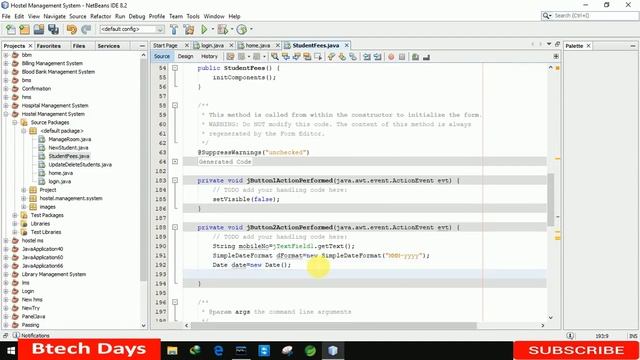
Task: Click the Clean and Build Project icon
Action: pyautogui.click(x=189, y=29)
